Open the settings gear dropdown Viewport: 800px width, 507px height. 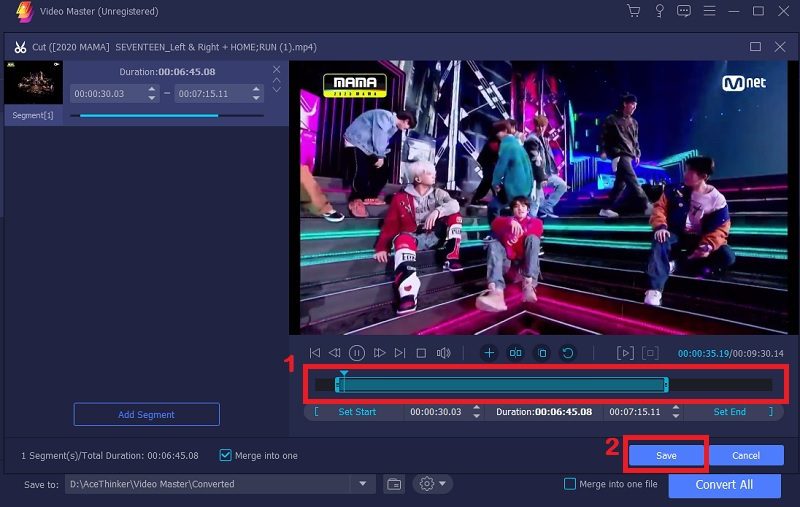tap(432, 484)
